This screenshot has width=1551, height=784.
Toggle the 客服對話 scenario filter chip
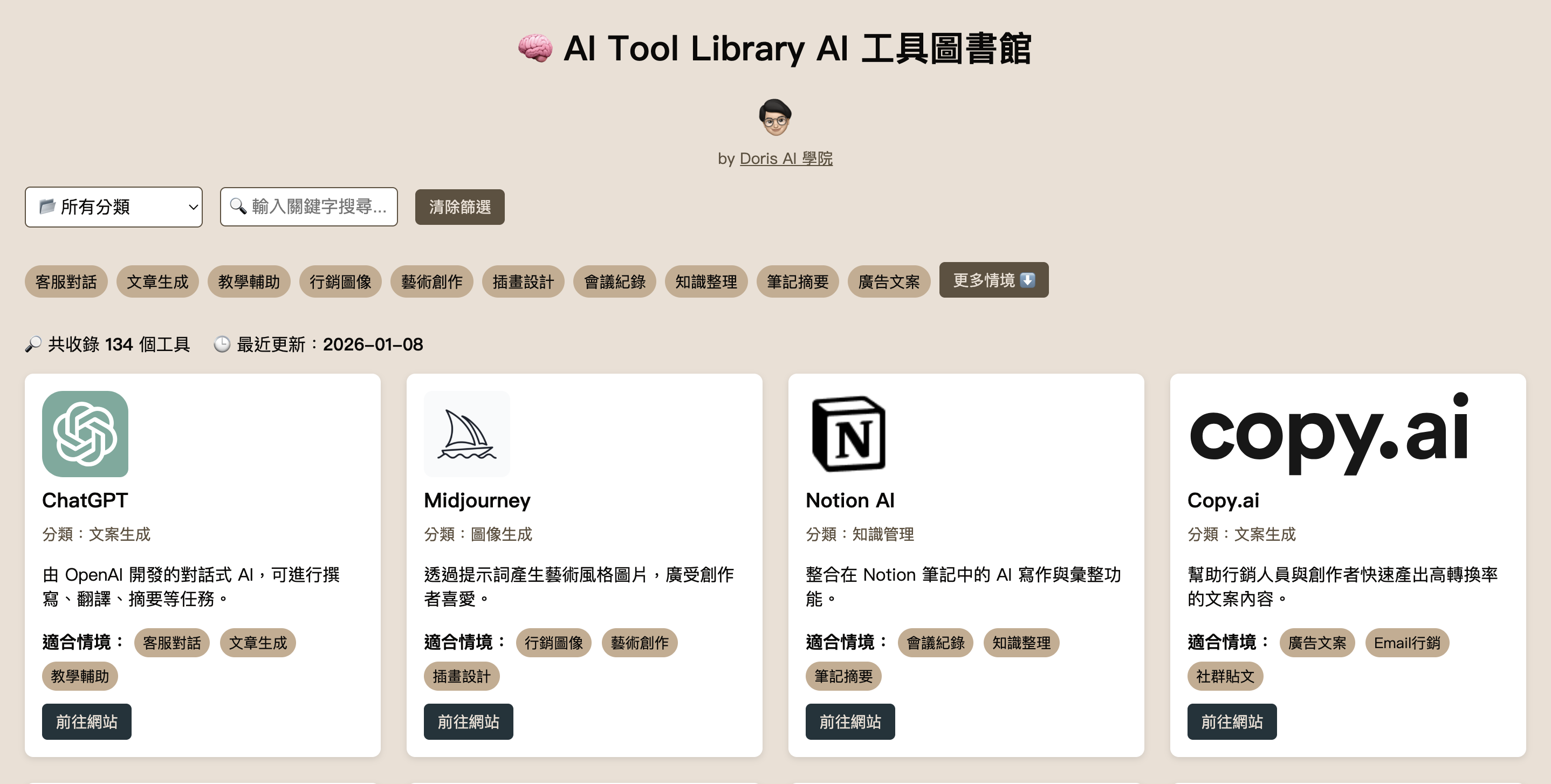(x=66, y=281)
